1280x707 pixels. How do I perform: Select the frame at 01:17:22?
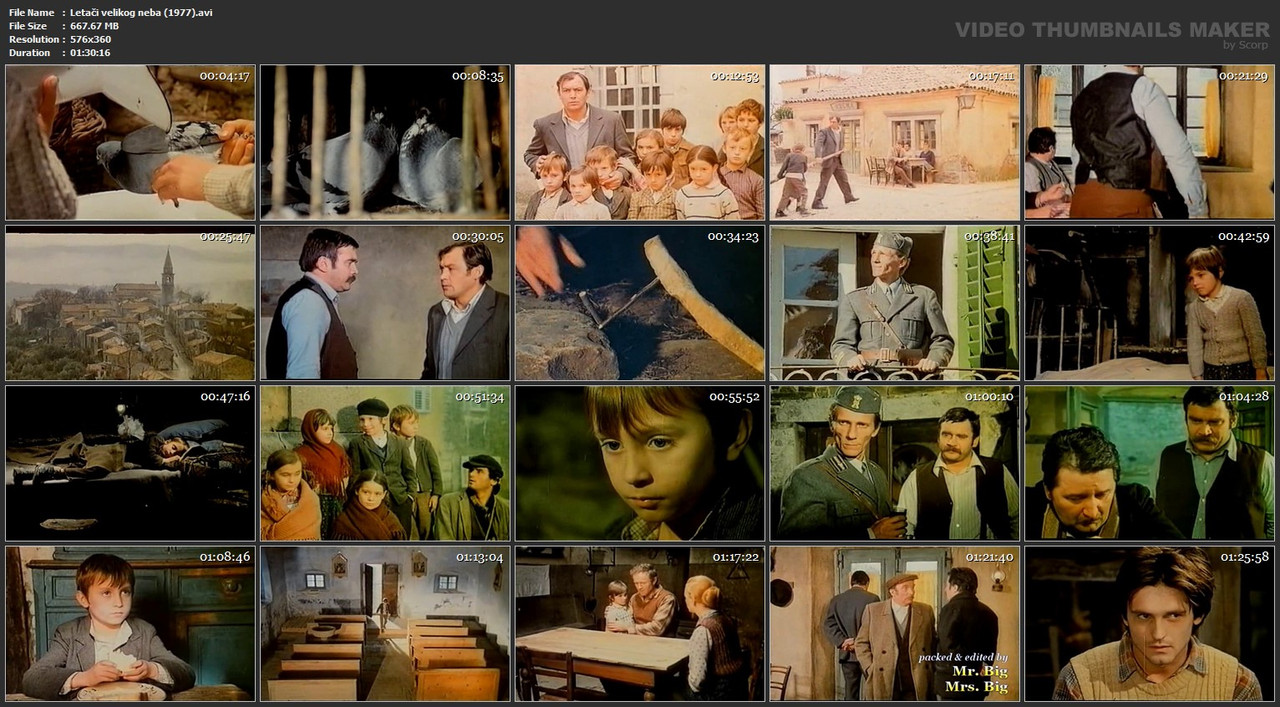tap(640, 623)
